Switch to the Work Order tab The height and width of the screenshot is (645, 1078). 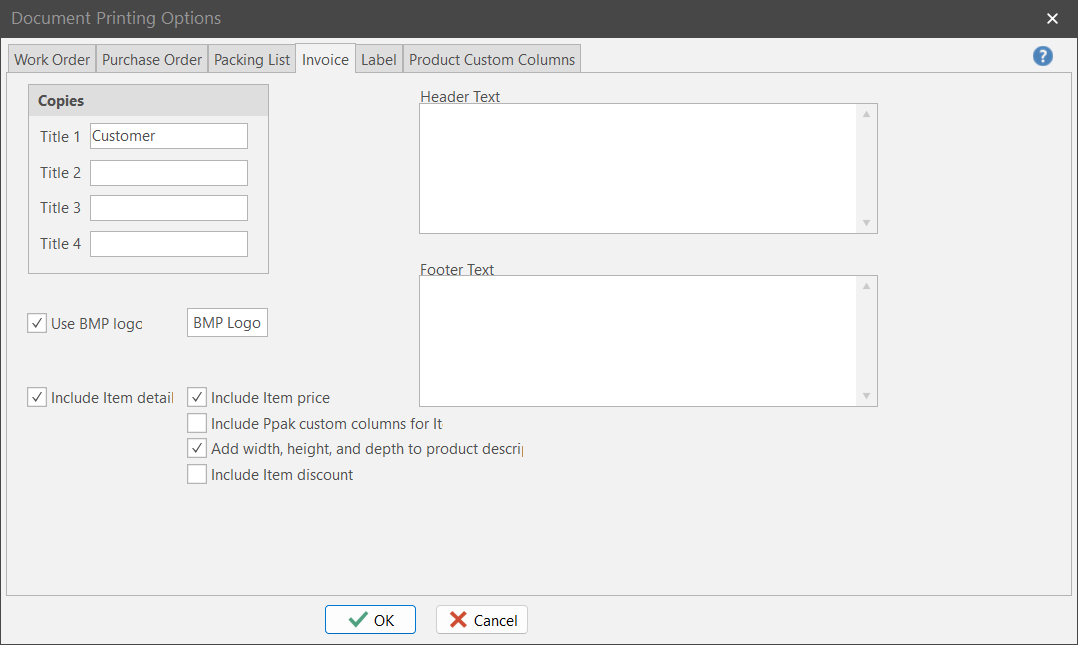(52, 59)
